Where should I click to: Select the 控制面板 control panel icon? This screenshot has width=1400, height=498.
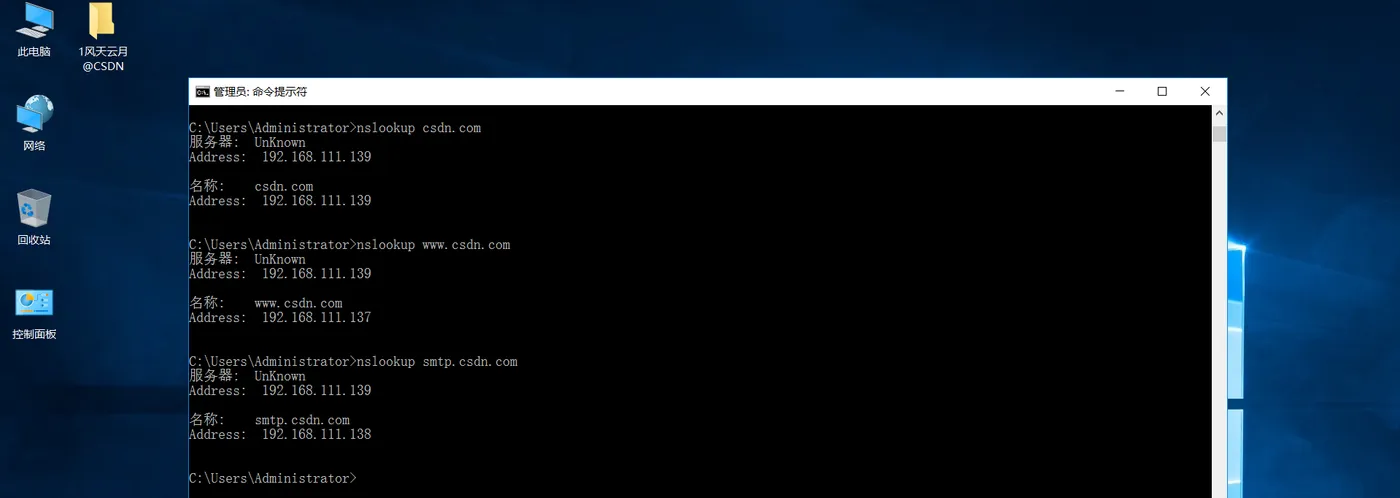coord(34,313)
